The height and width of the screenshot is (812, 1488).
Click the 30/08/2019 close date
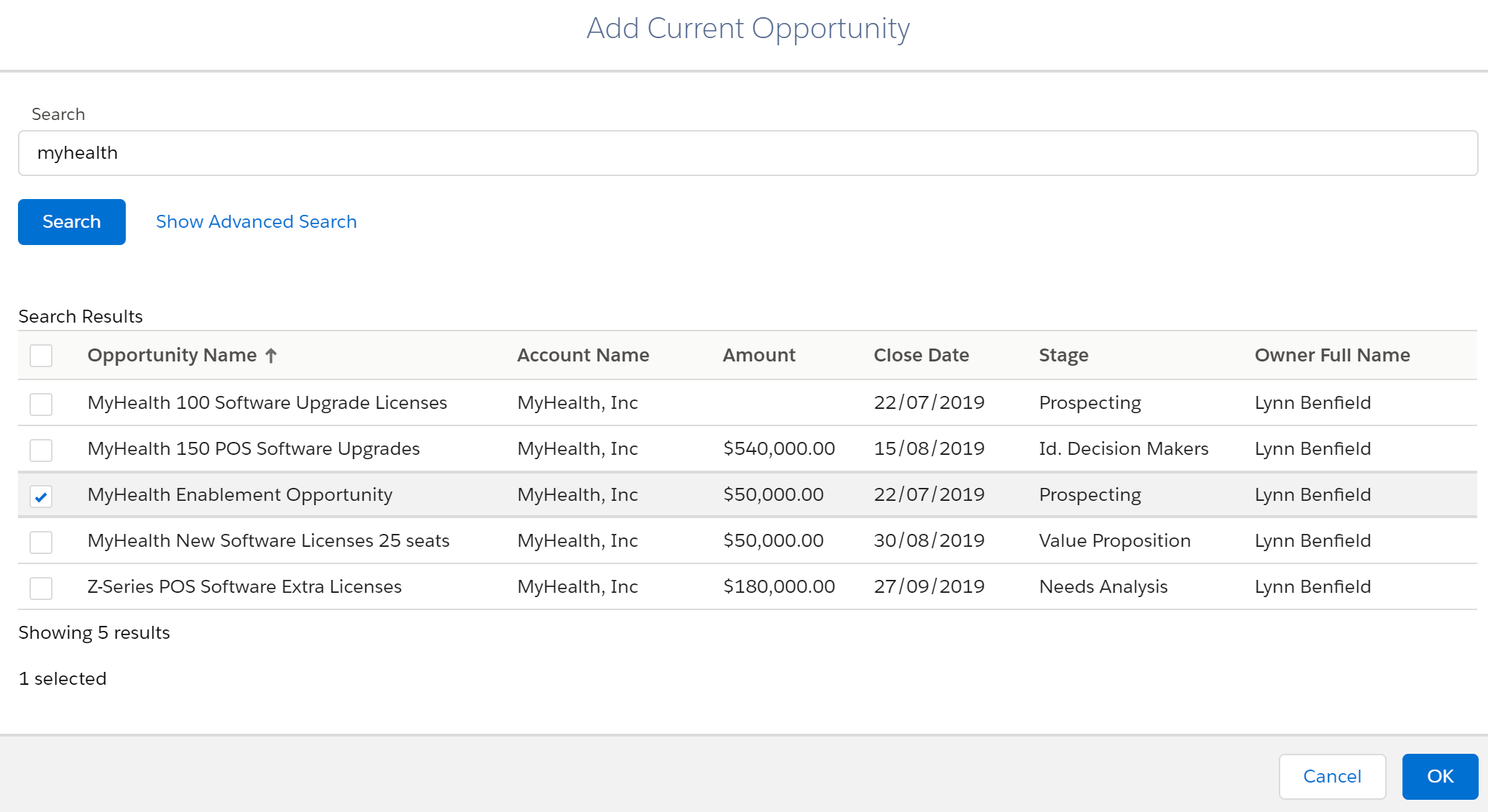[929, 541]
